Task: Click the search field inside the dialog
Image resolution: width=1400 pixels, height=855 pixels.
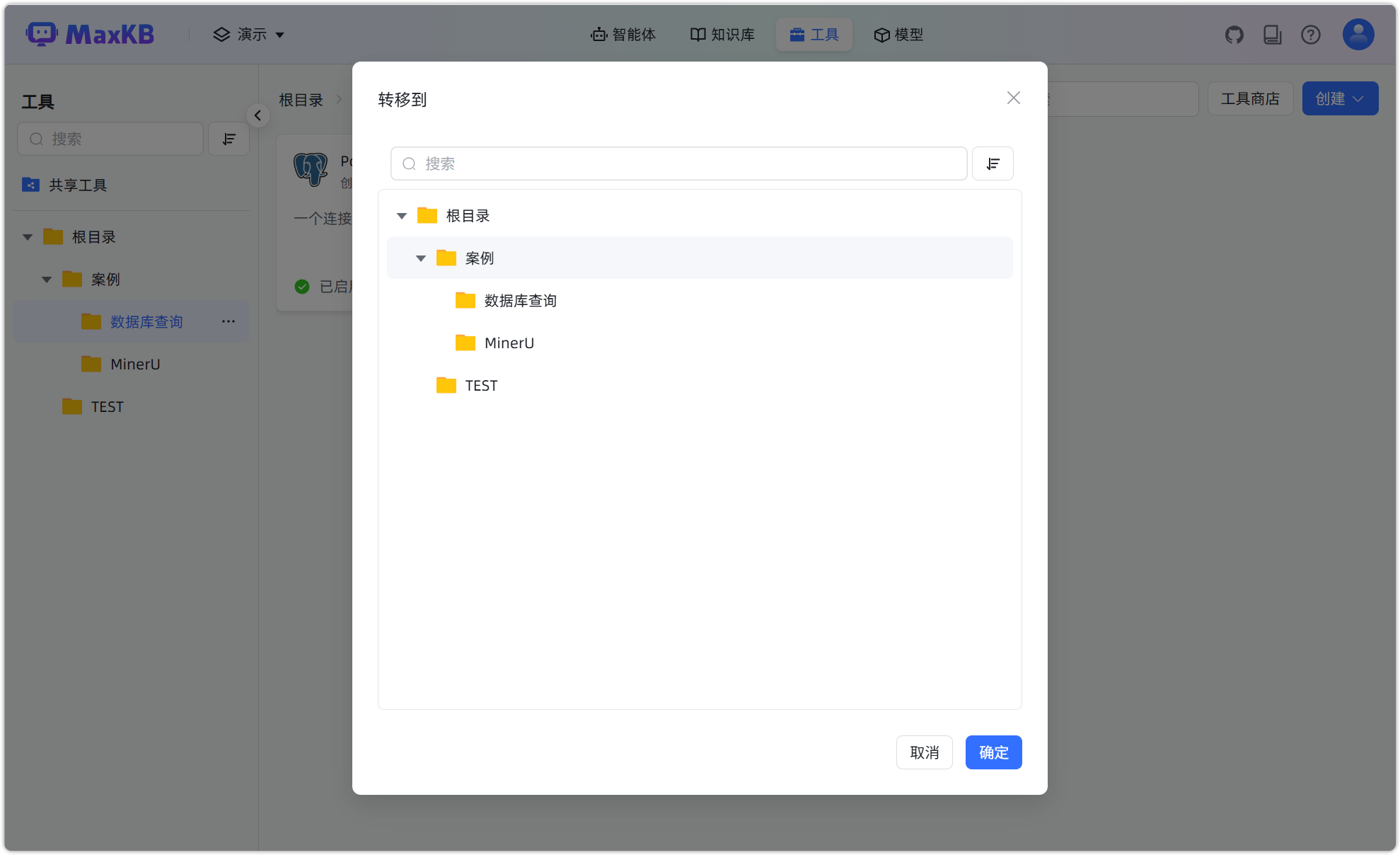Action: point(678,163)
